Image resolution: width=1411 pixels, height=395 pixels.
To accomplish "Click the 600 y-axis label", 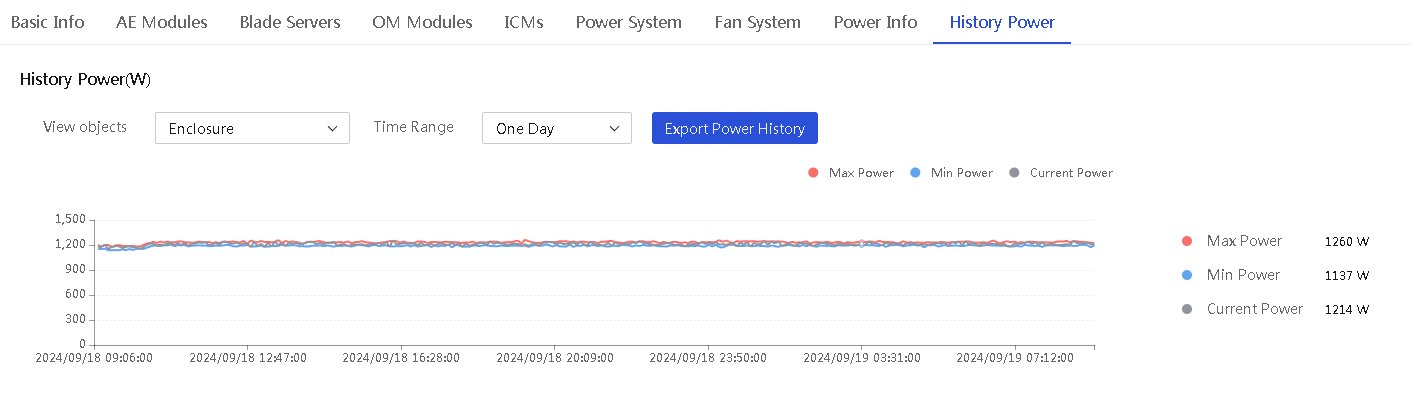I will click(x=76, y=295).
